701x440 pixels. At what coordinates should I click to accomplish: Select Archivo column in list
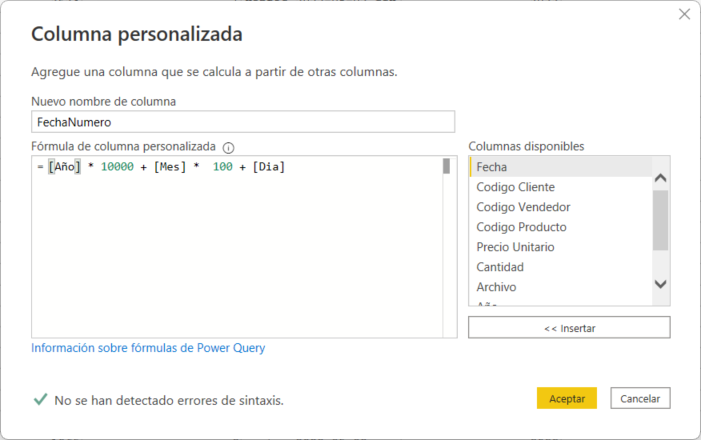(561, 287)
